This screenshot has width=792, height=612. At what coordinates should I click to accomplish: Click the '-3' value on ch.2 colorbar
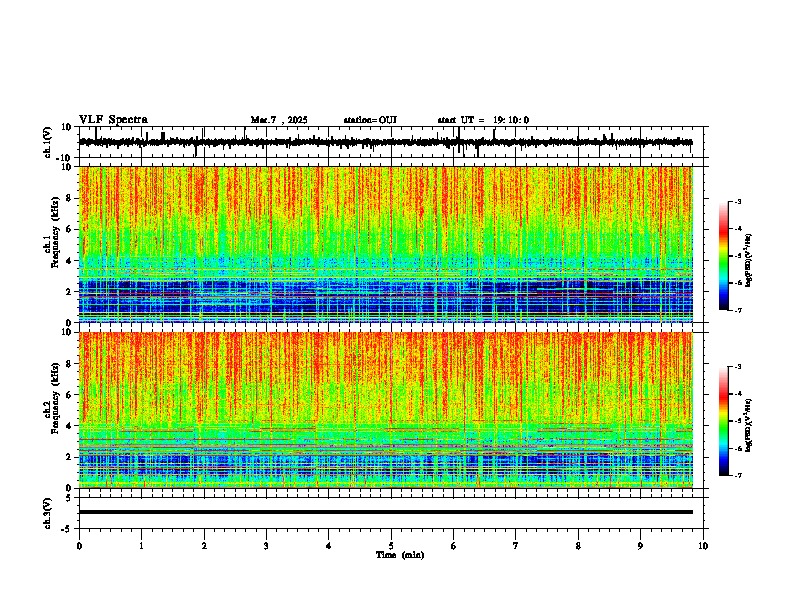click(737, 367)
